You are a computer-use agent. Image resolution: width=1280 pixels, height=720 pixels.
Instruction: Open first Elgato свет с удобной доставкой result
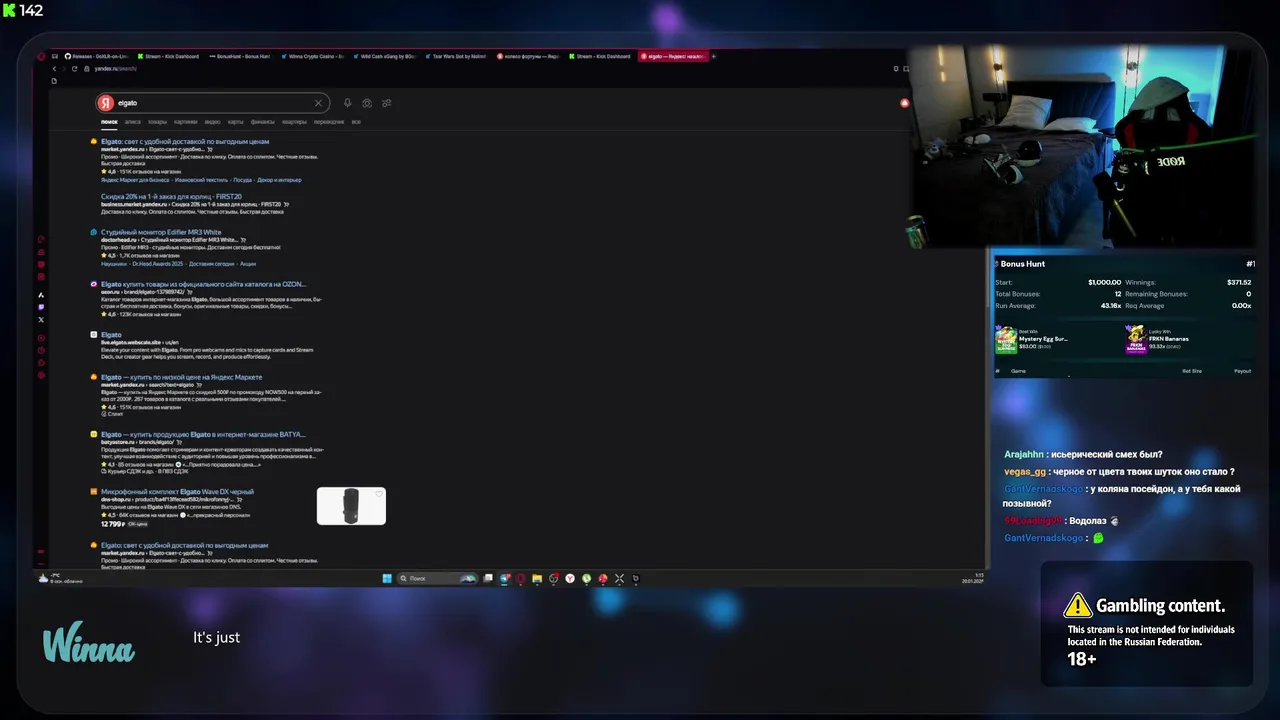pyautogui.click(x=185, y=142)
